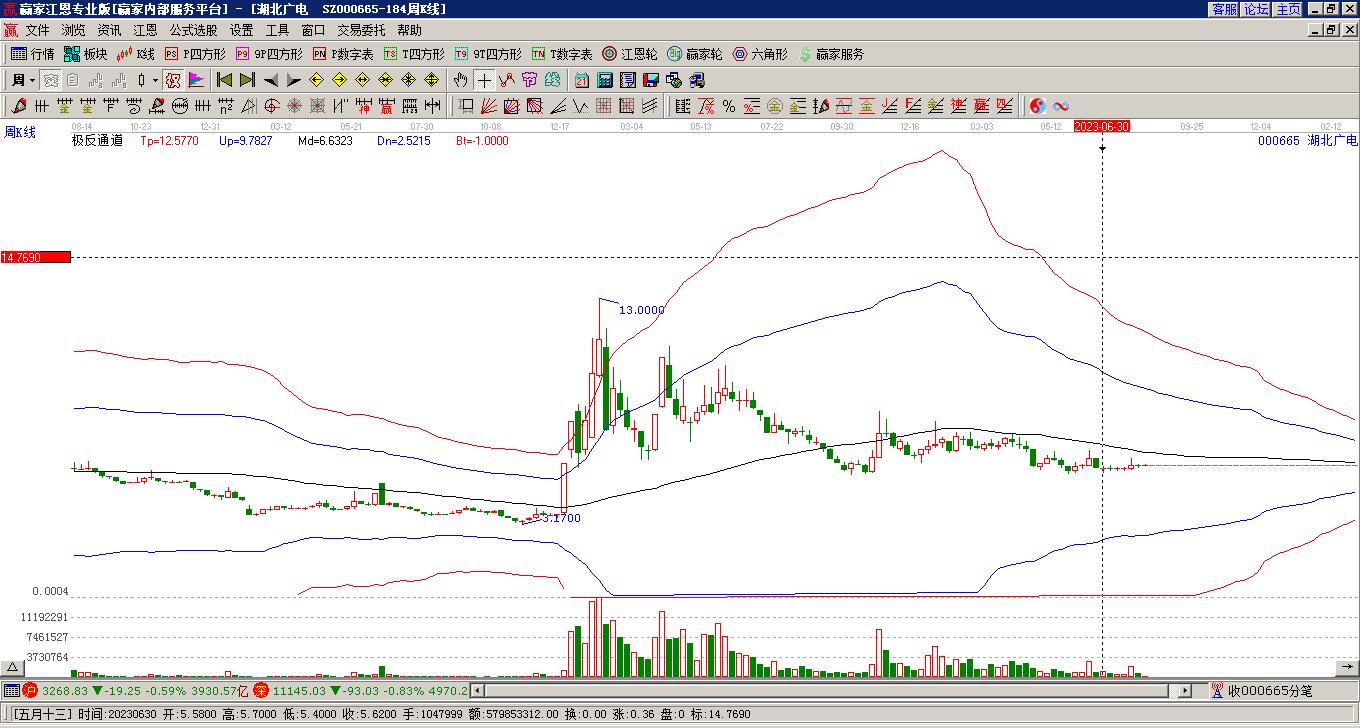Click the colorful flag icon
This screenshot has width=1360, height=728.
coord(196,80)
